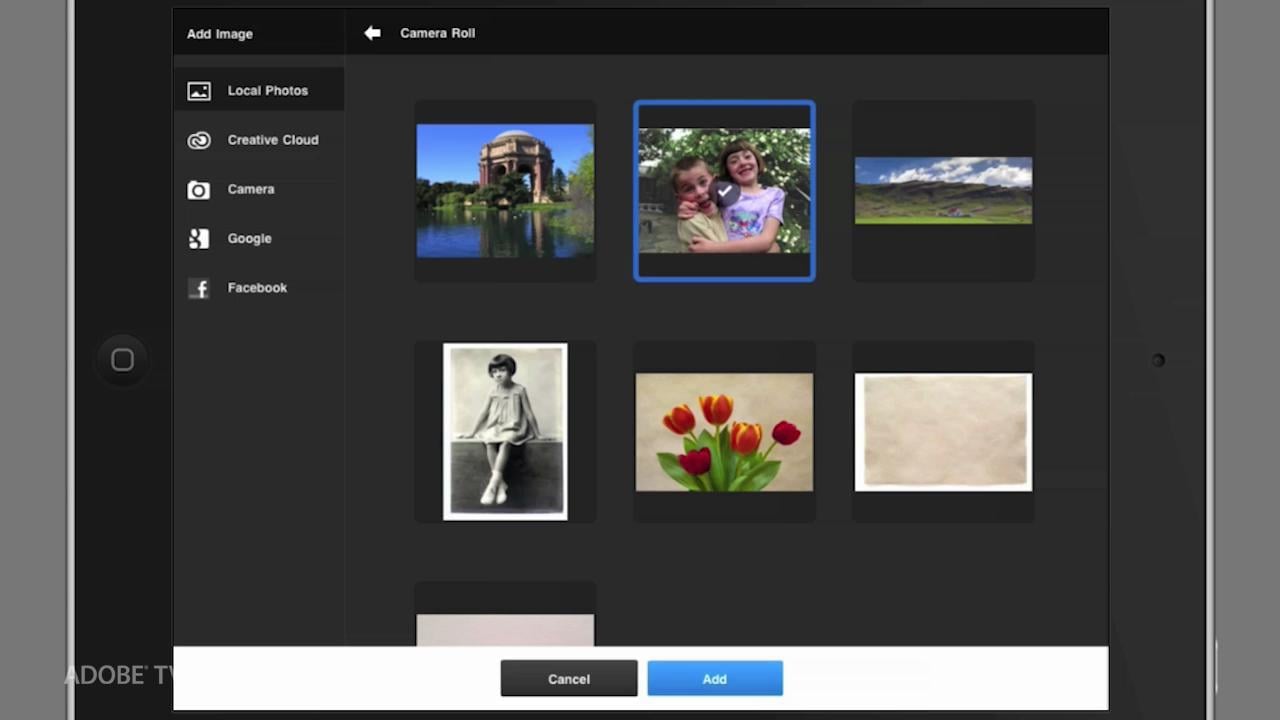Pick the green hills landscape photo
1280x720 pixels.
pyautogui.click(x=943, y=190)
